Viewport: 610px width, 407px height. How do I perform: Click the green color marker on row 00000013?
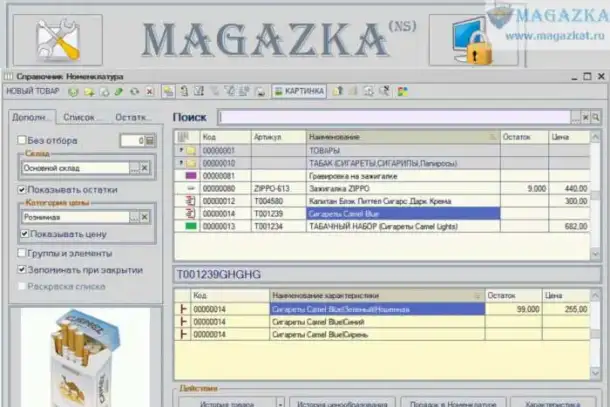[191, 226]
